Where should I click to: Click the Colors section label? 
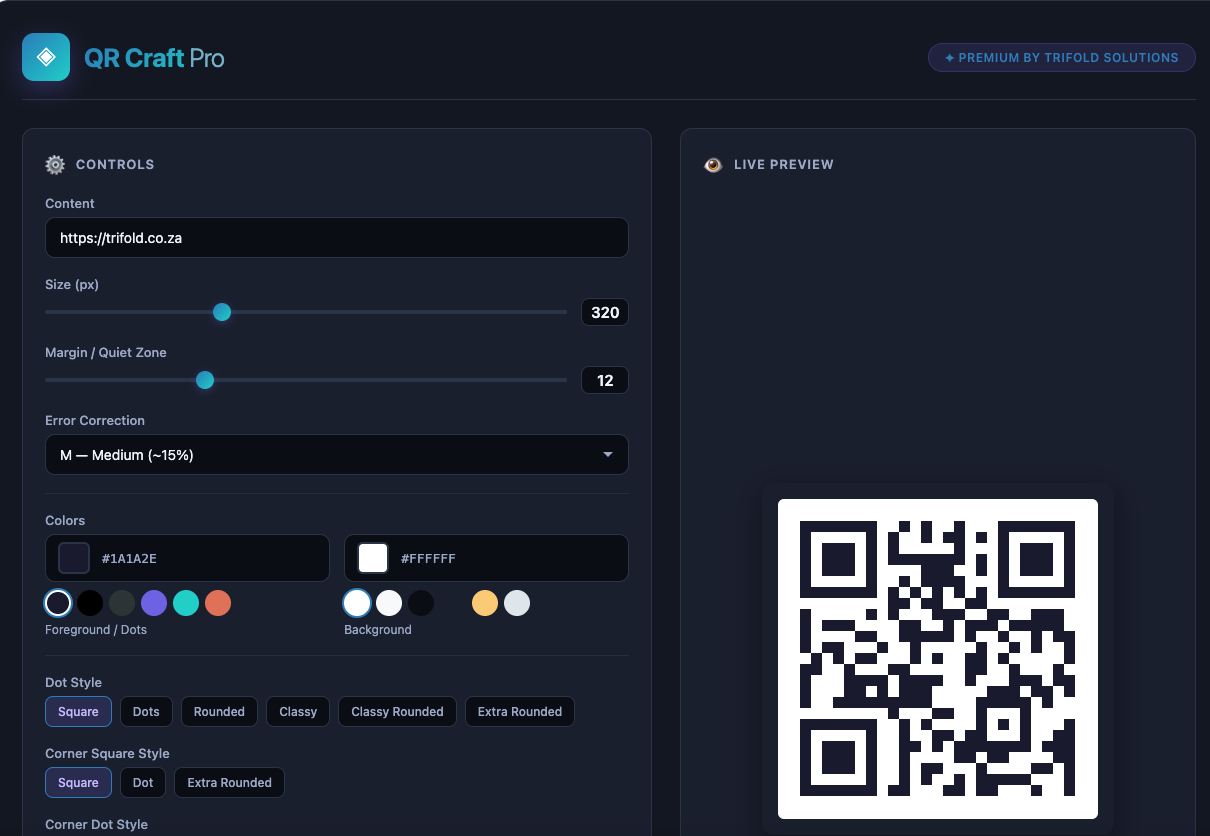65,521
